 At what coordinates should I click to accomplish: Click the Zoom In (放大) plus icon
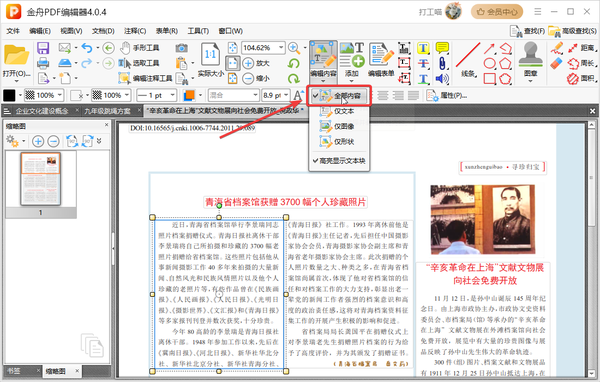pyautogui.click(x=248, y=63)
